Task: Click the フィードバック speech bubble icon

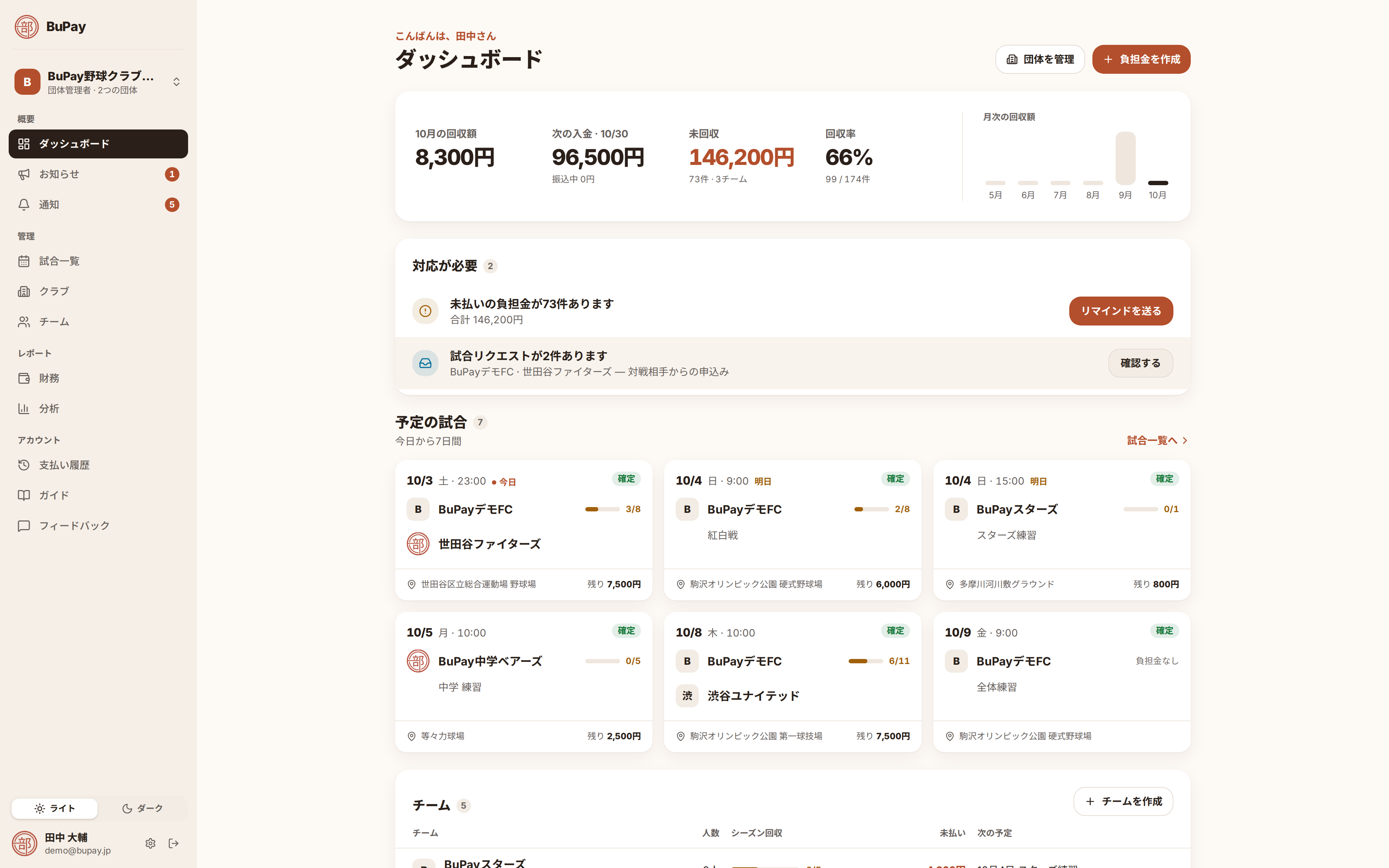Action: point(24,525)
